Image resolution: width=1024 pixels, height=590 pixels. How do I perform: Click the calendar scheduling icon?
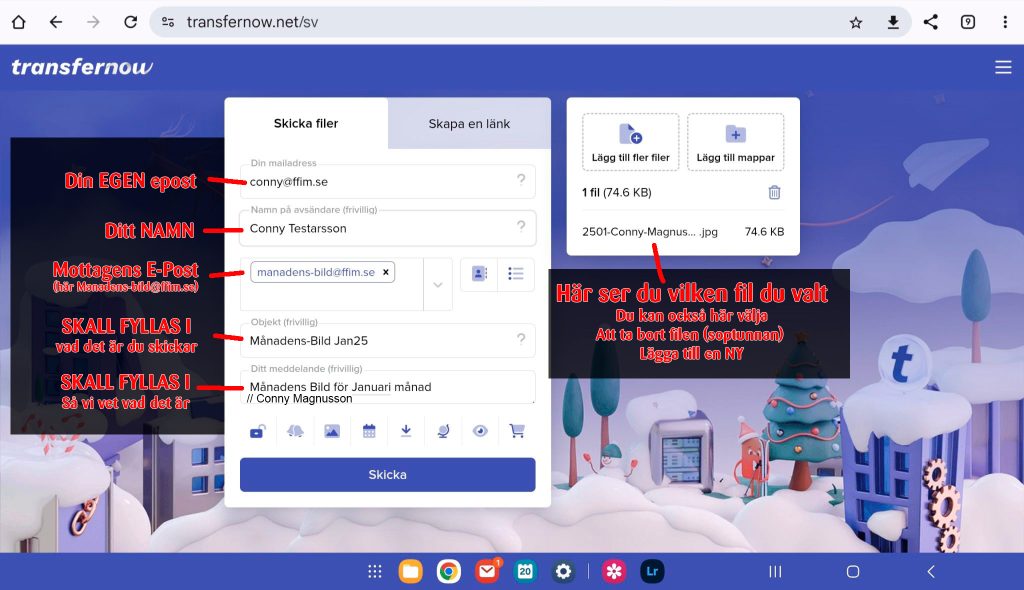pos(369,432)
